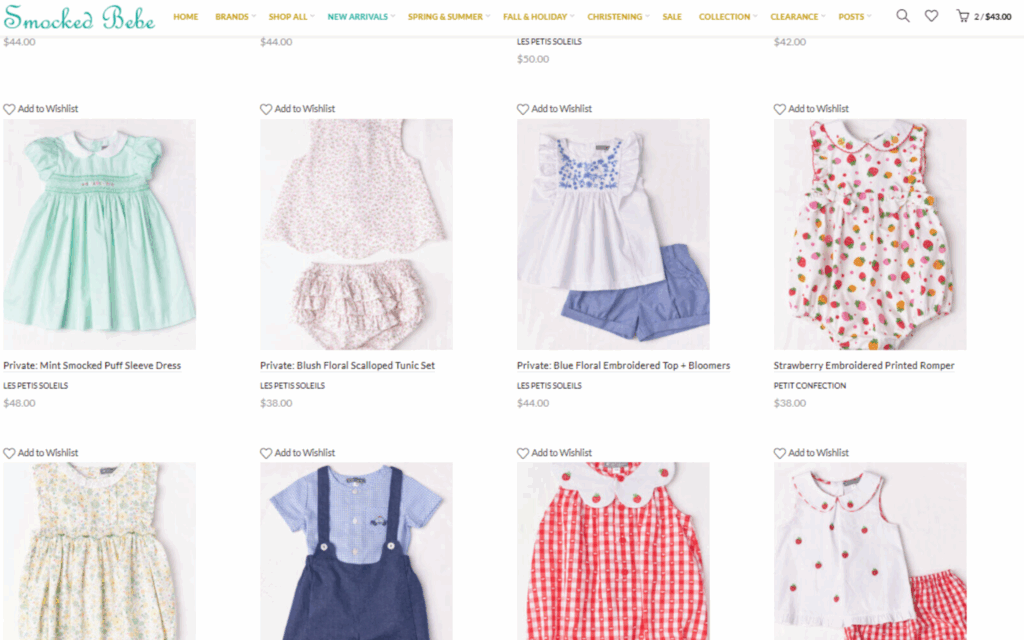The width and height of the screenshot is (1024, 640).
Task: Click heart icon above Strawberry Embroidered Printed Romper
Action: 780,109
